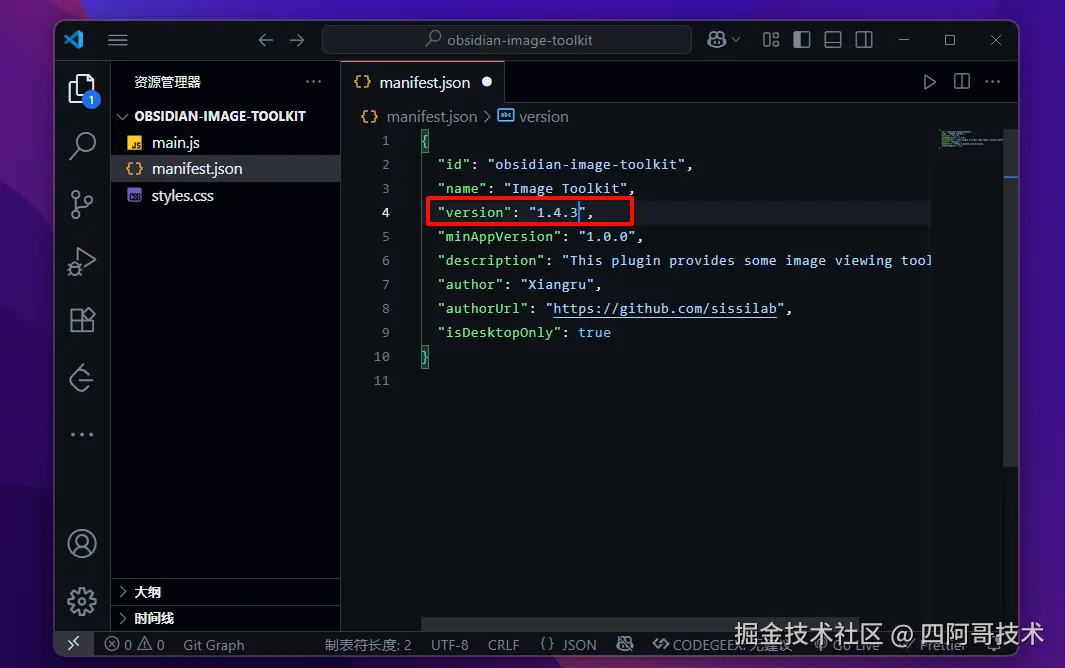Click the "Image Toolkit" name value
The image size is (1065, 668).
(x=565, y=188)
